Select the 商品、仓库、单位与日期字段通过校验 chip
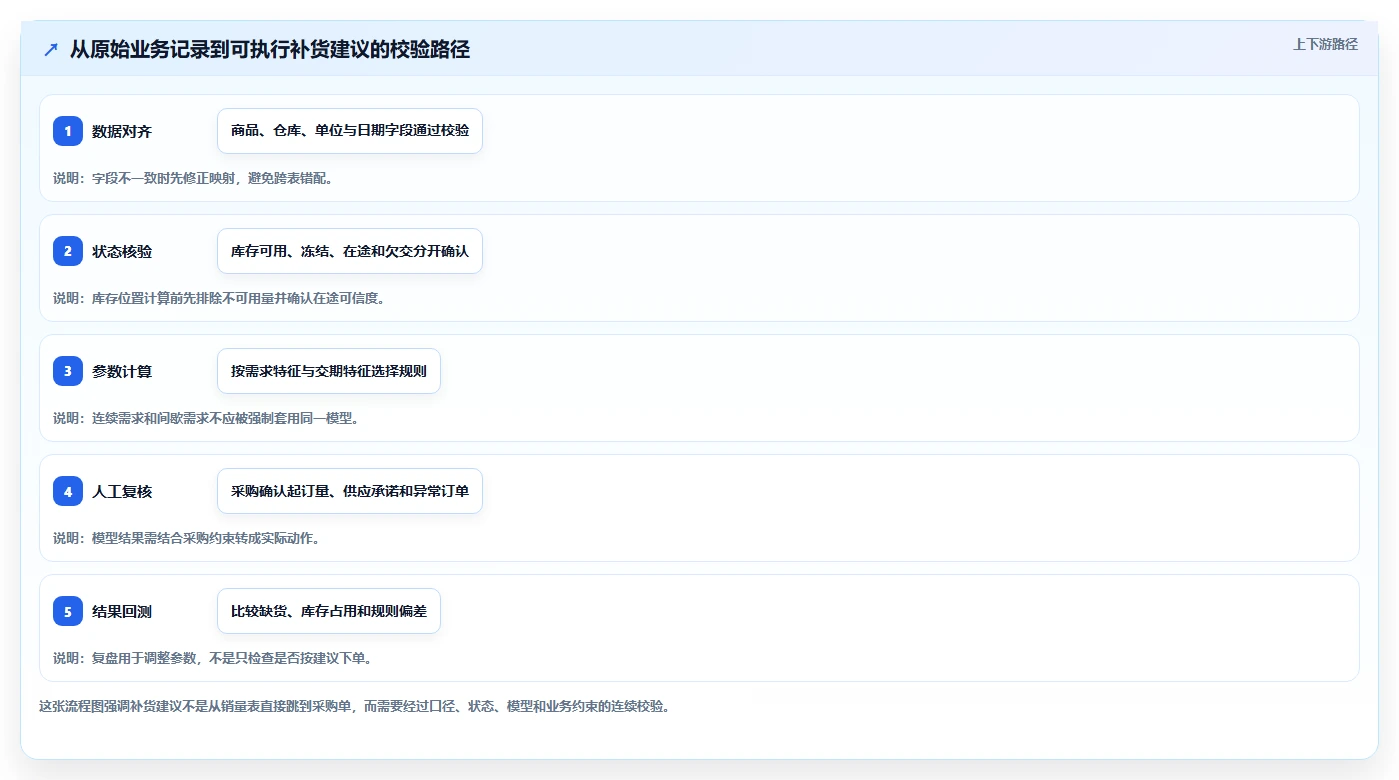The image size is (1399, 780). (x=350, y=131)
